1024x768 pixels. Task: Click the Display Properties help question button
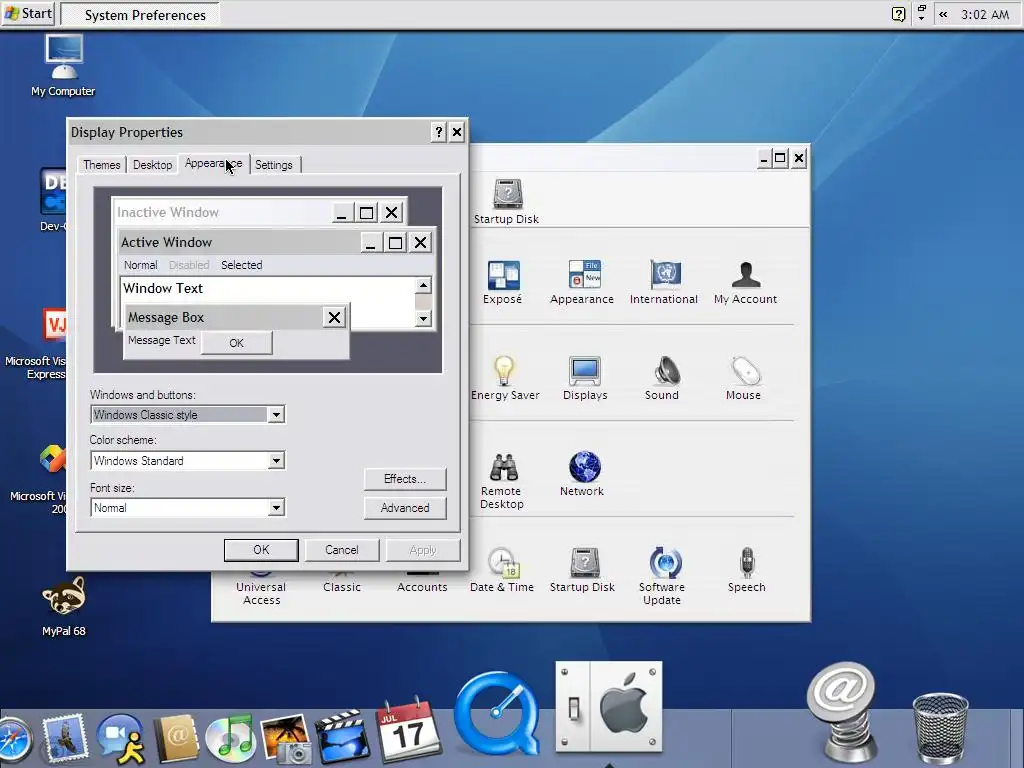click(x=439, y=133)
